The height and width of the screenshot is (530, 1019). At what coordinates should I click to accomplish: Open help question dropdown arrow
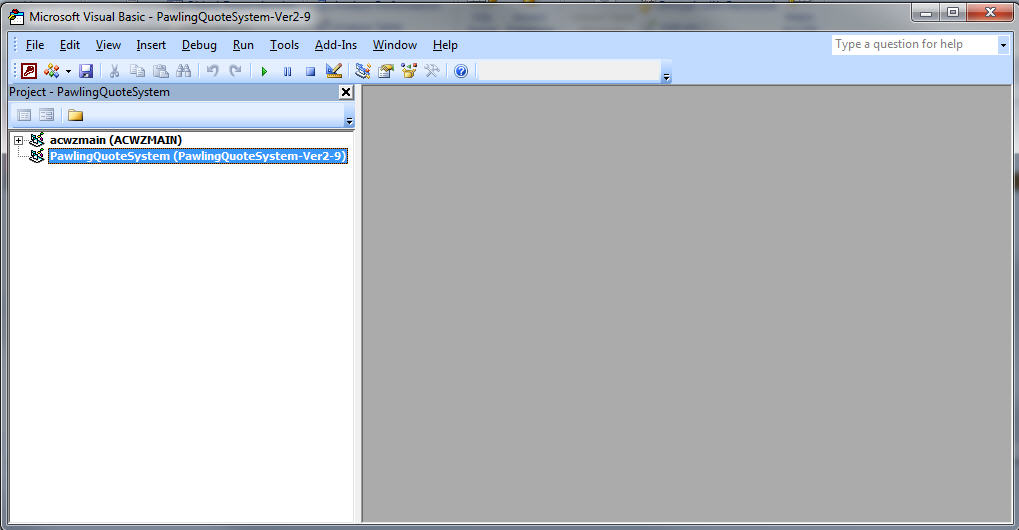(x=1003, y=45)
